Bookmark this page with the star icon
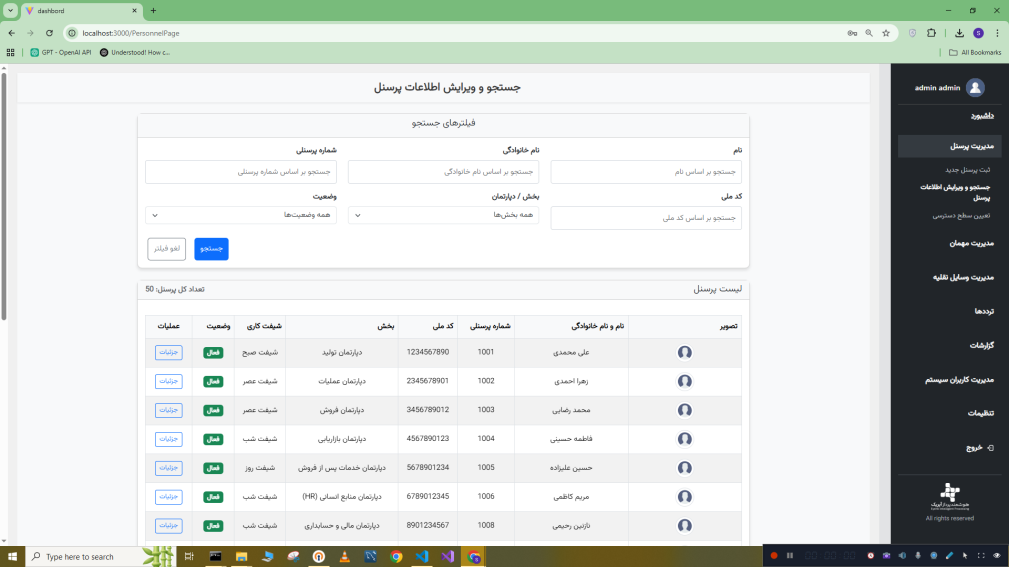 886,33
